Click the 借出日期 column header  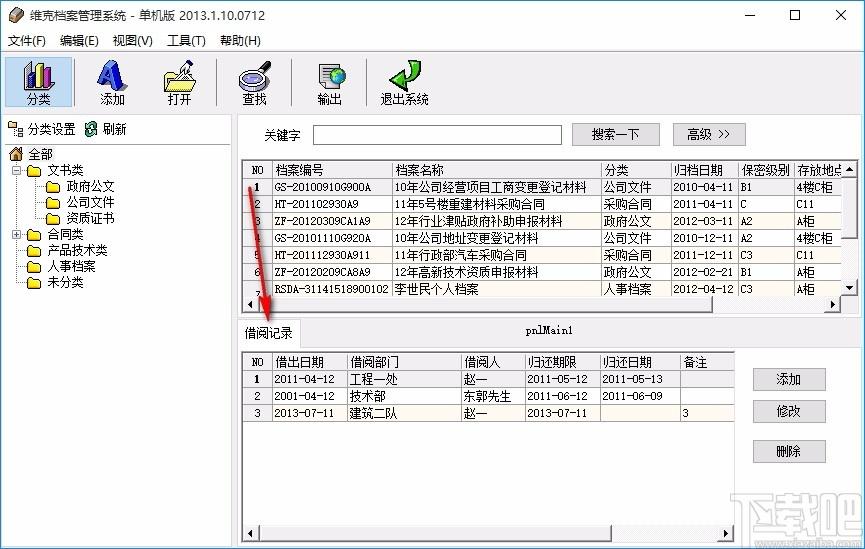click(309, 362)
